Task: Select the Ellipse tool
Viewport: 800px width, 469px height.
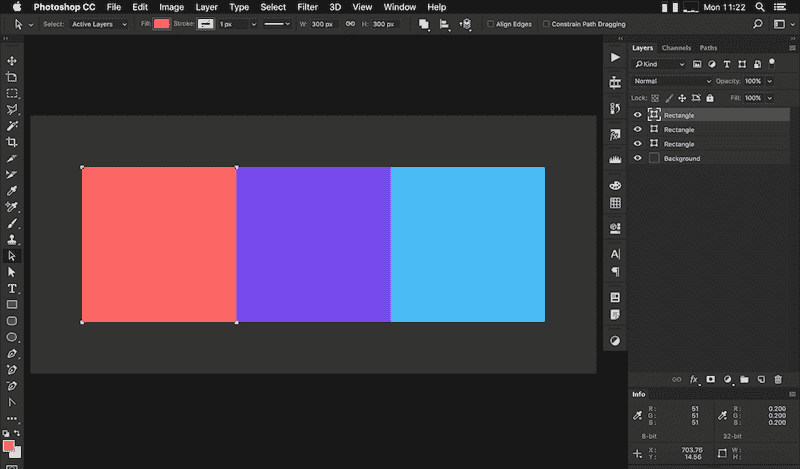Action: [12, 337]
